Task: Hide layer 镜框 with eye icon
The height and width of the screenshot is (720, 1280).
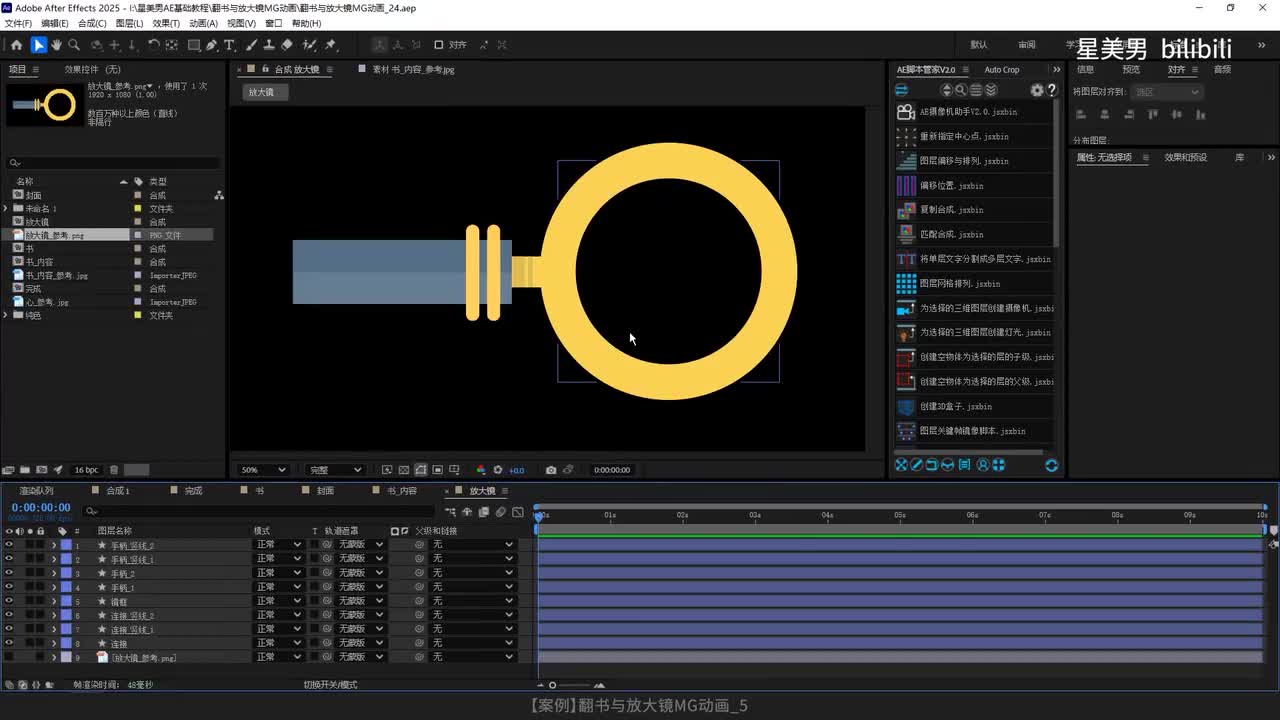Action: coord(9,601)
